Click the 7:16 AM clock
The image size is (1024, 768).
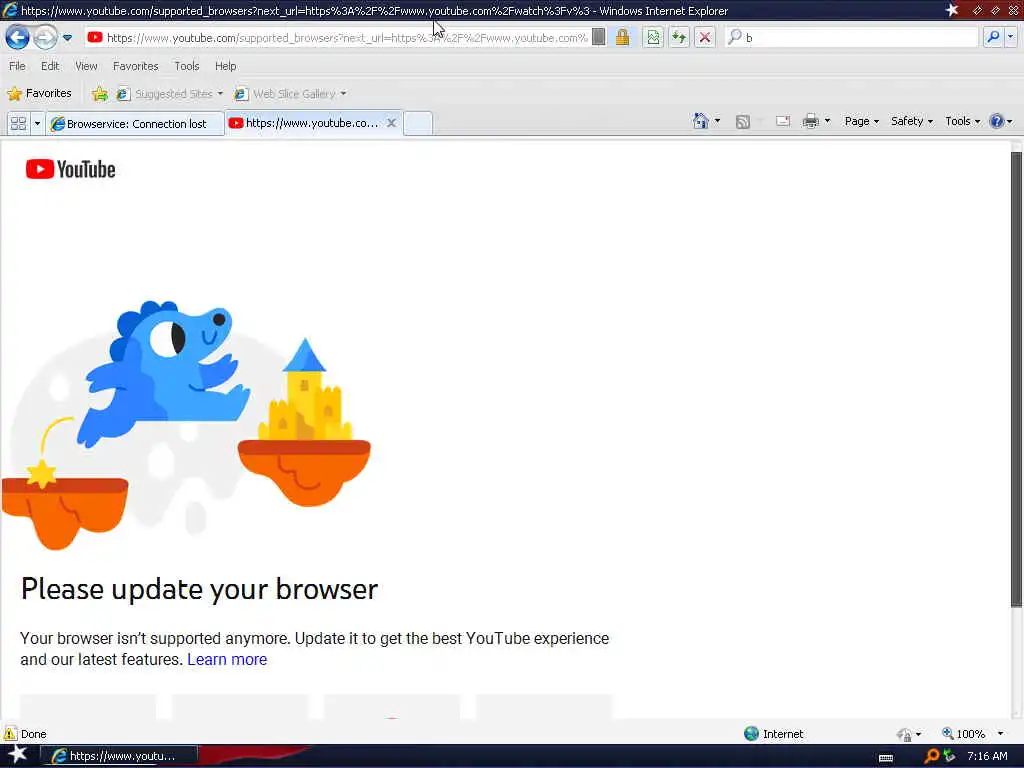[987, 756]
